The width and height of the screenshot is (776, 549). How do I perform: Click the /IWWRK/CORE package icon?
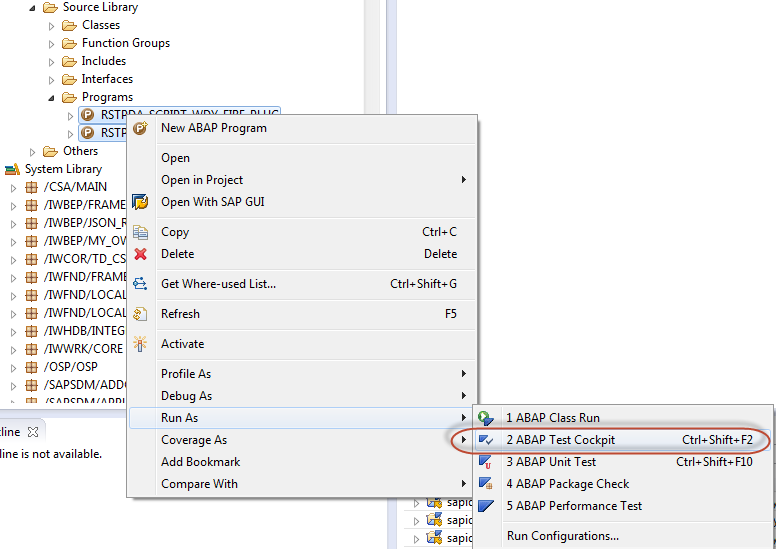pos(32,349)
